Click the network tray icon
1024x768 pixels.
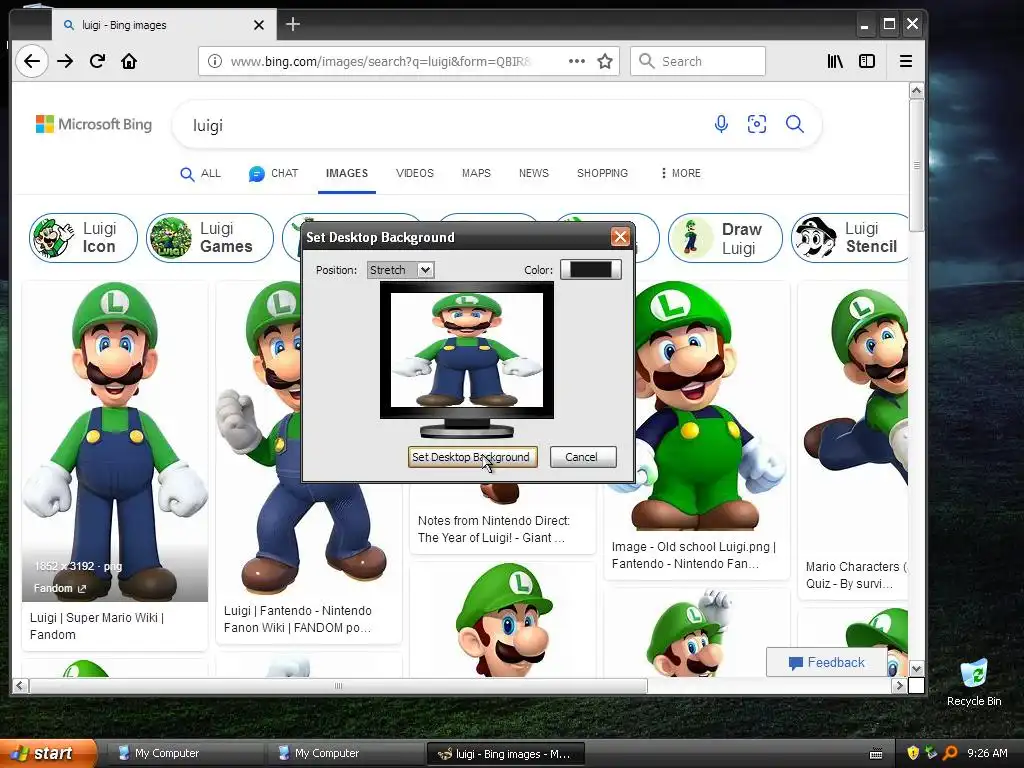pyautogui.click(x=931, y=753)
